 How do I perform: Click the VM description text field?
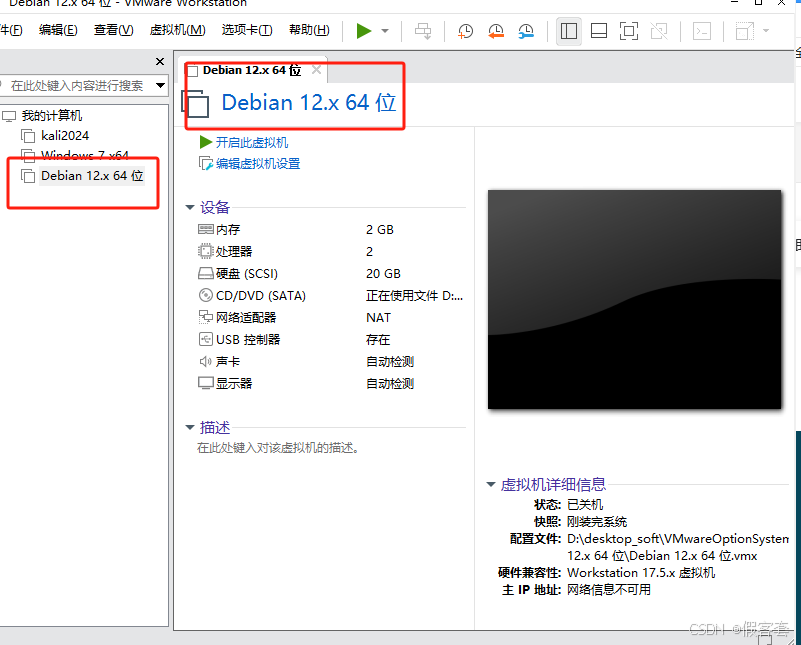tap(278, 448)
